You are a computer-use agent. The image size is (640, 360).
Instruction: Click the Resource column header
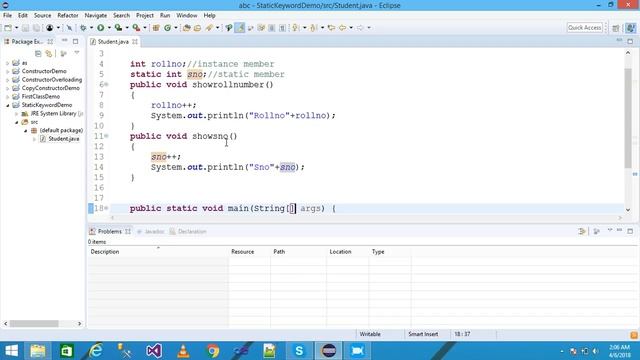(249, 252)
